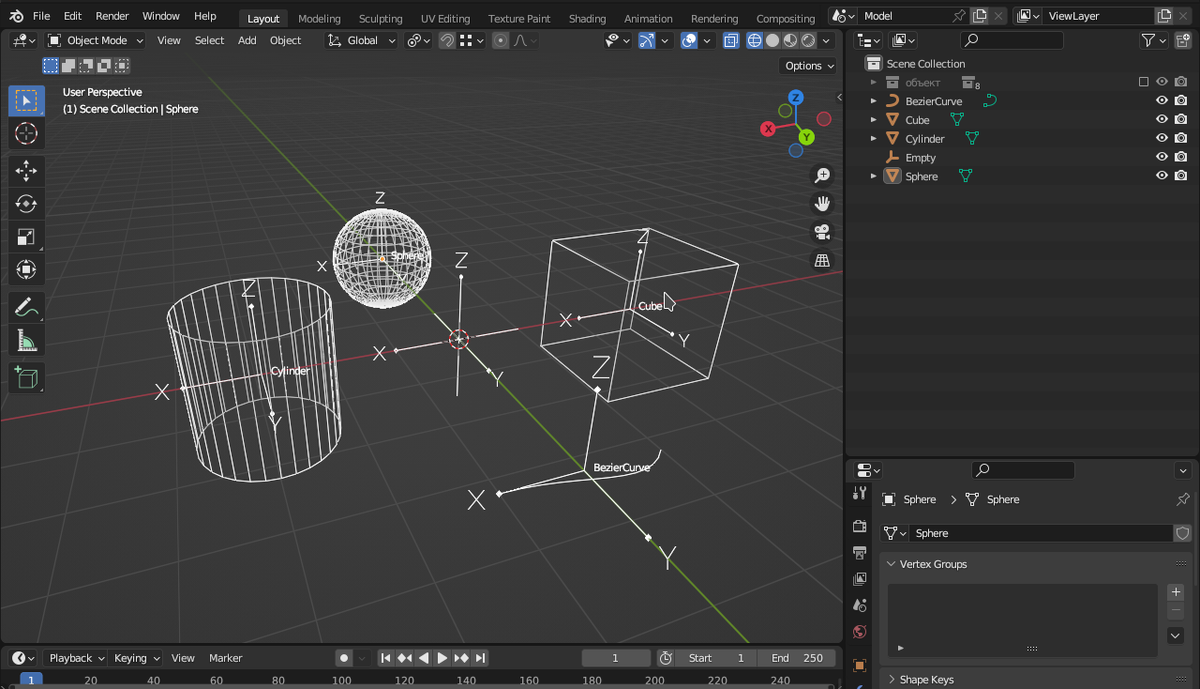Click the Pan hand viewport icon
Screen dimensions: 1200x689
(x=822, y=203)
